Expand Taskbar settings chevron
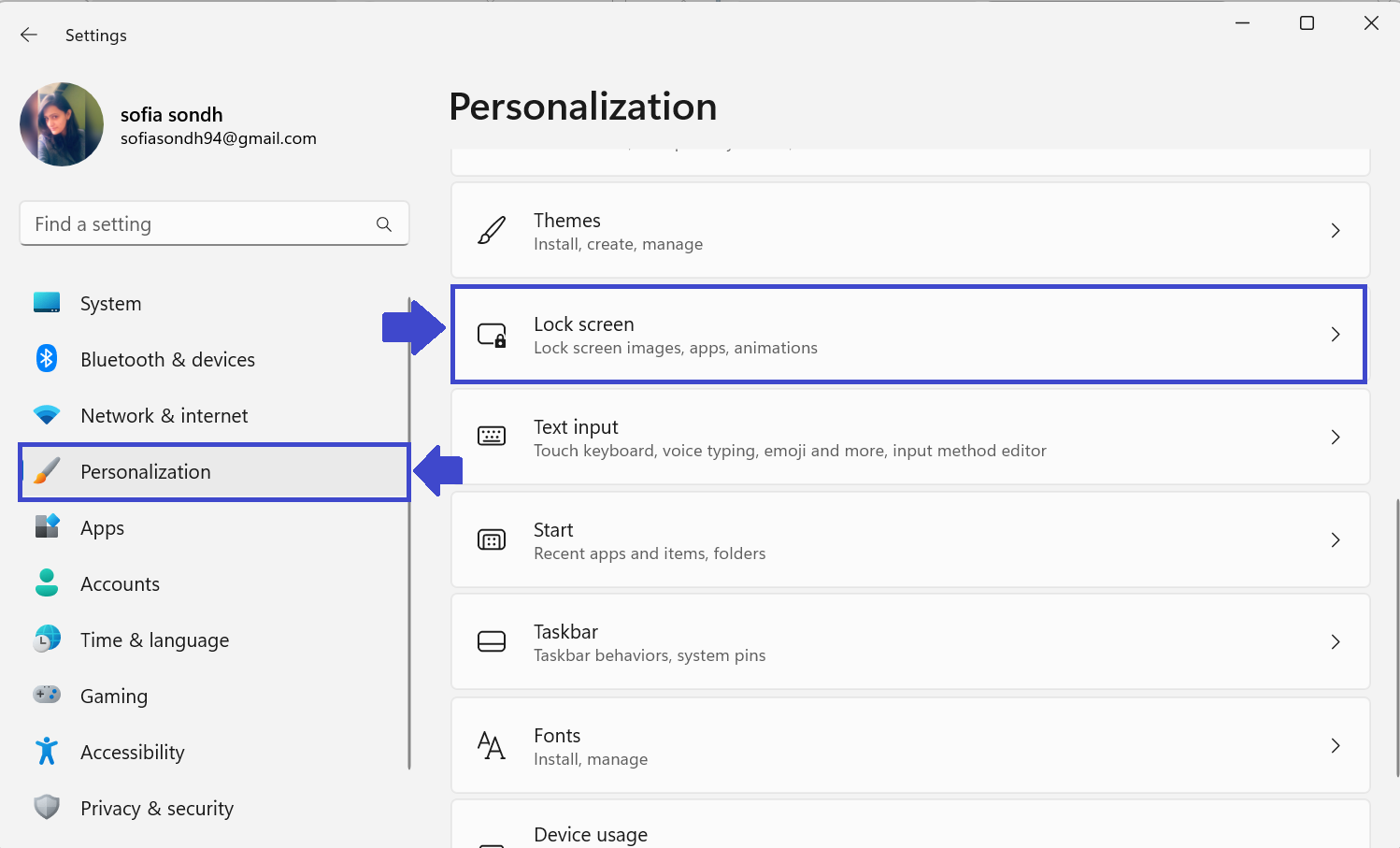Viewport: 1400px width, 848px height. (x=1336, y=642)
